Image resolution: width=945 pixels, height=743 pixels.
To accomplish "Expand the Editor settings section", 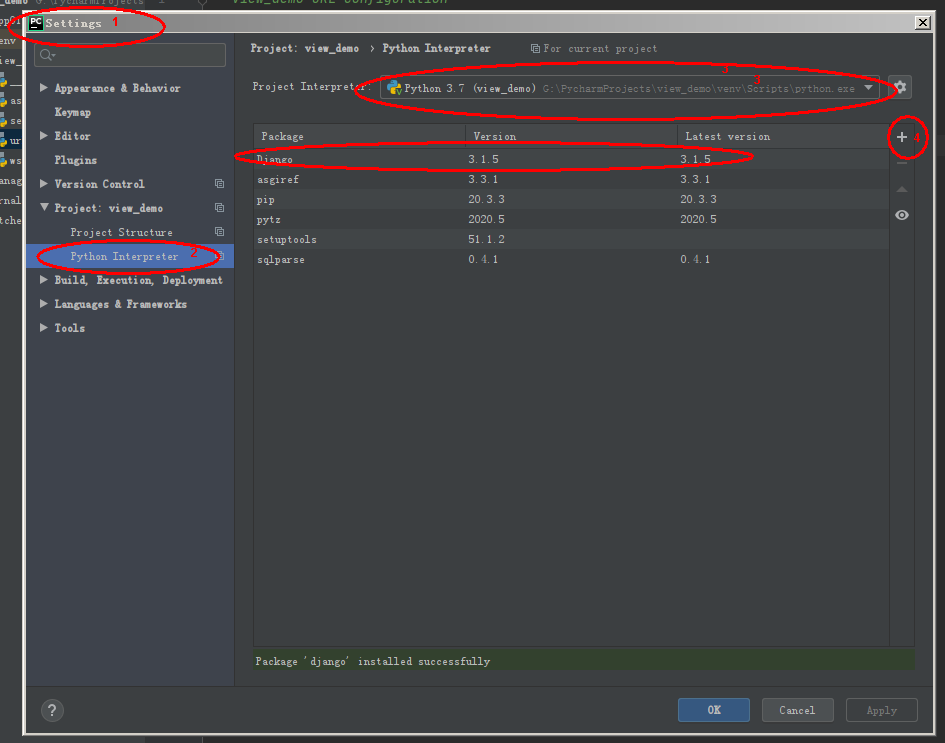I will coord(43,136).
